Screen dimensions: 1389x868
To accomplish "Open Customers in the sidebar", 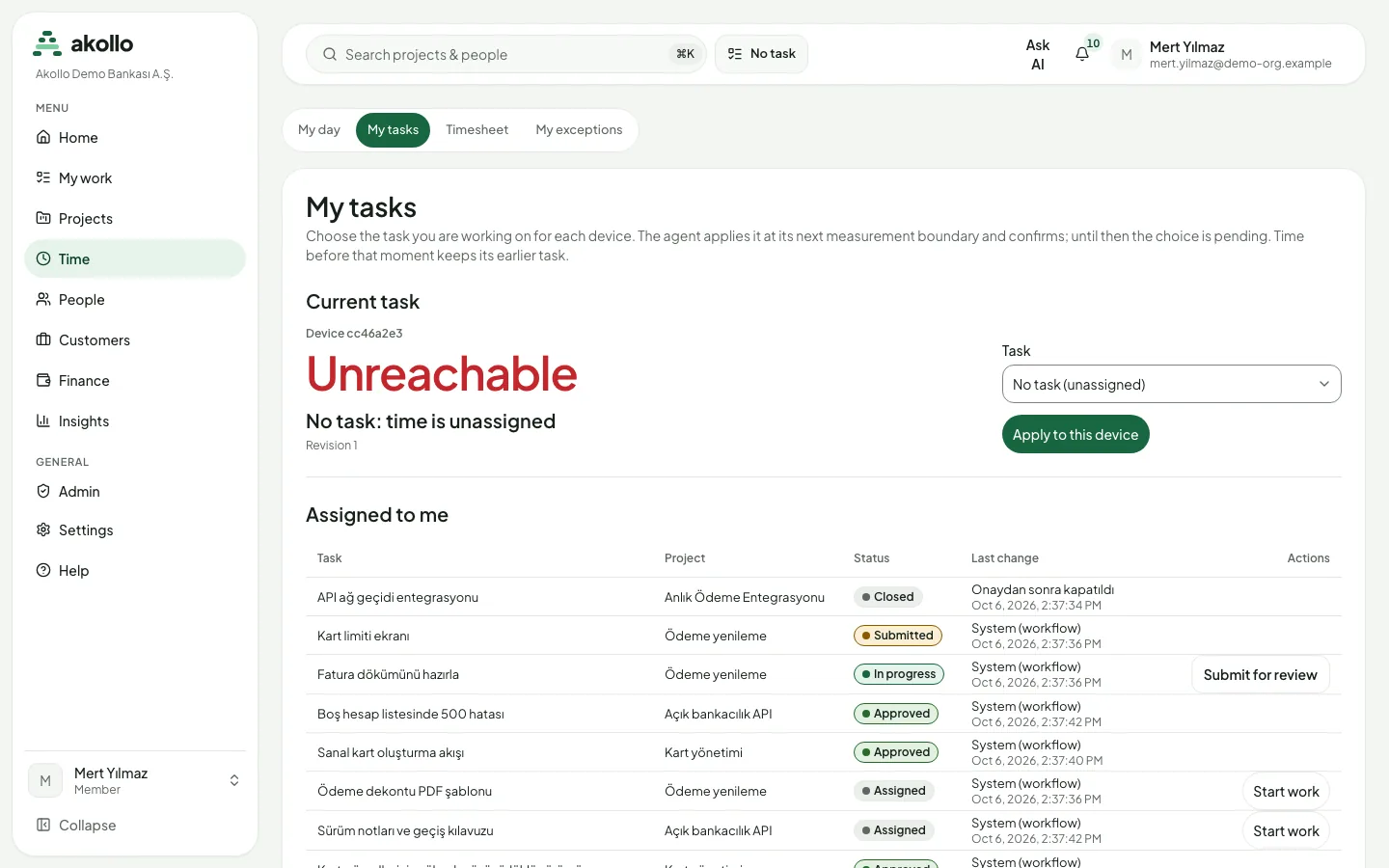I will click(135, 340).
